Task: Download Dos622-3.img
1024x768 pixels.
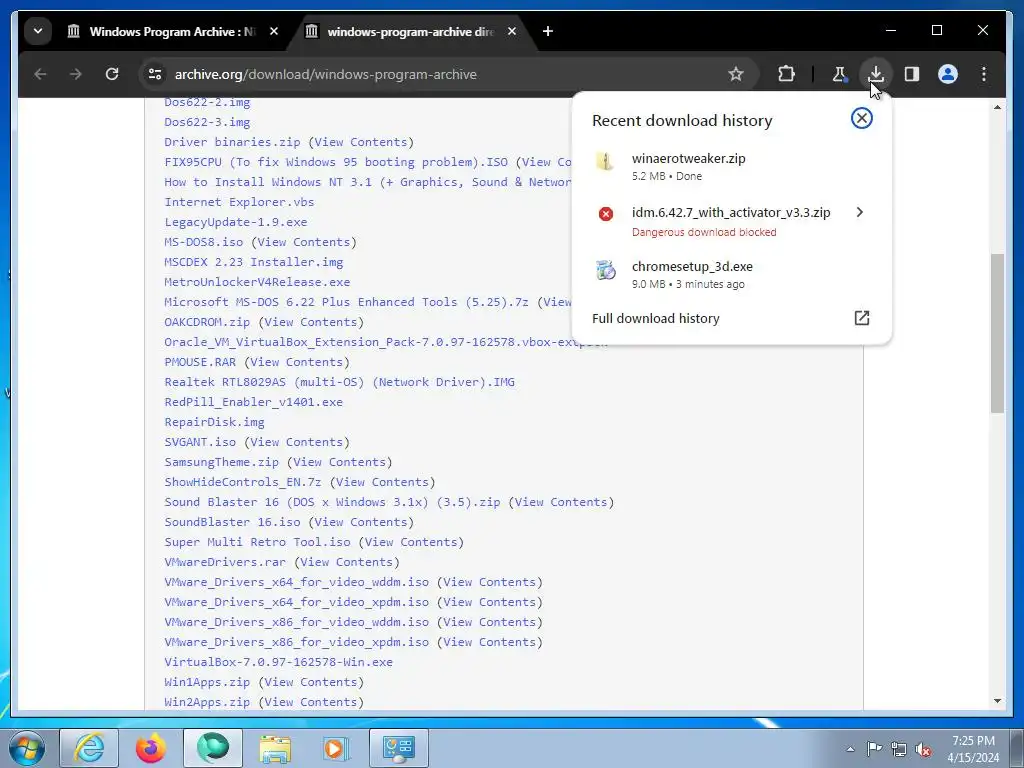Action: [207, 122]
